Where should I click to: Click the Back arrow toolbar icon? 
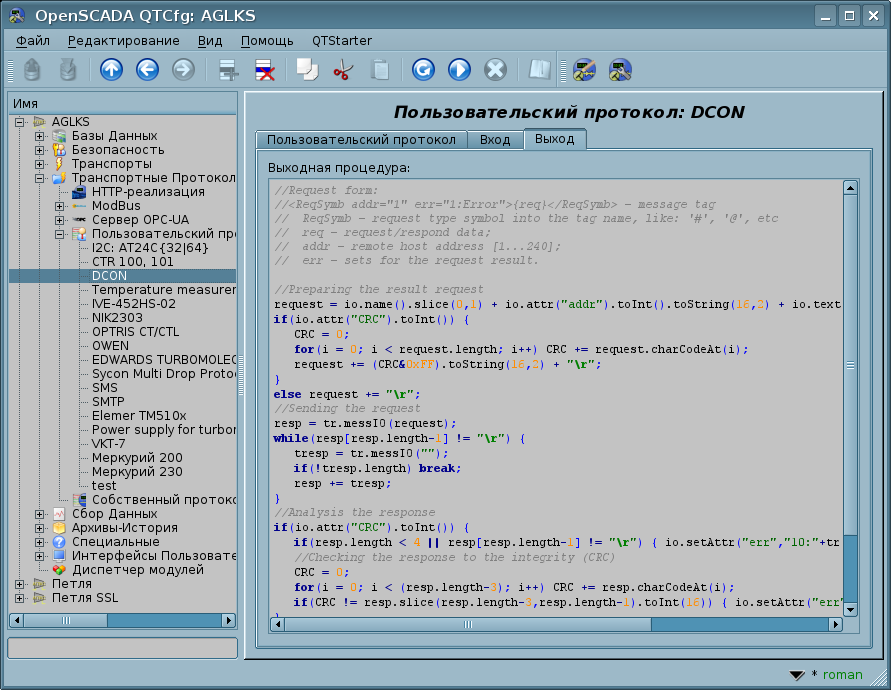click(x=147, y=69)
